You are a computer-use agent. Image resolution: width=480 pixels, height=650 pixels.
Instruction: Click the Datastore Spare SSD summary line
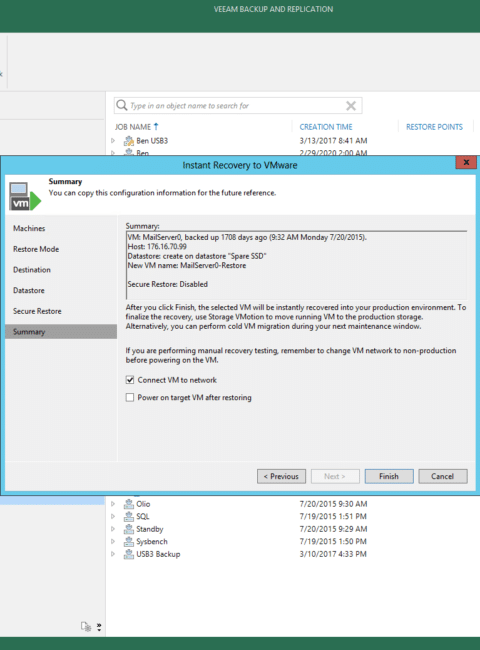tap(197, 256)
